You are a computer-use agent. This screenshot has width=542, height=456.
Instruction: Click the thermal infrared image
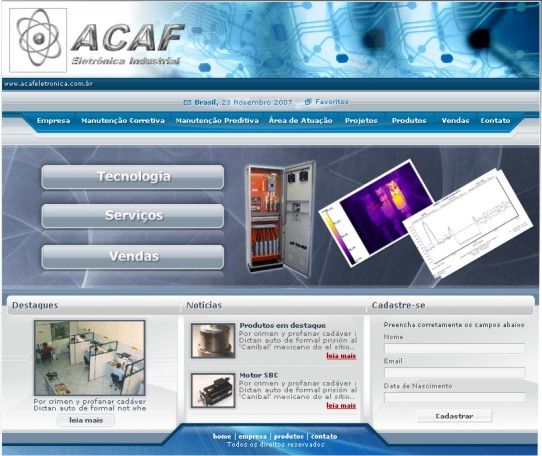pos(375,213)
